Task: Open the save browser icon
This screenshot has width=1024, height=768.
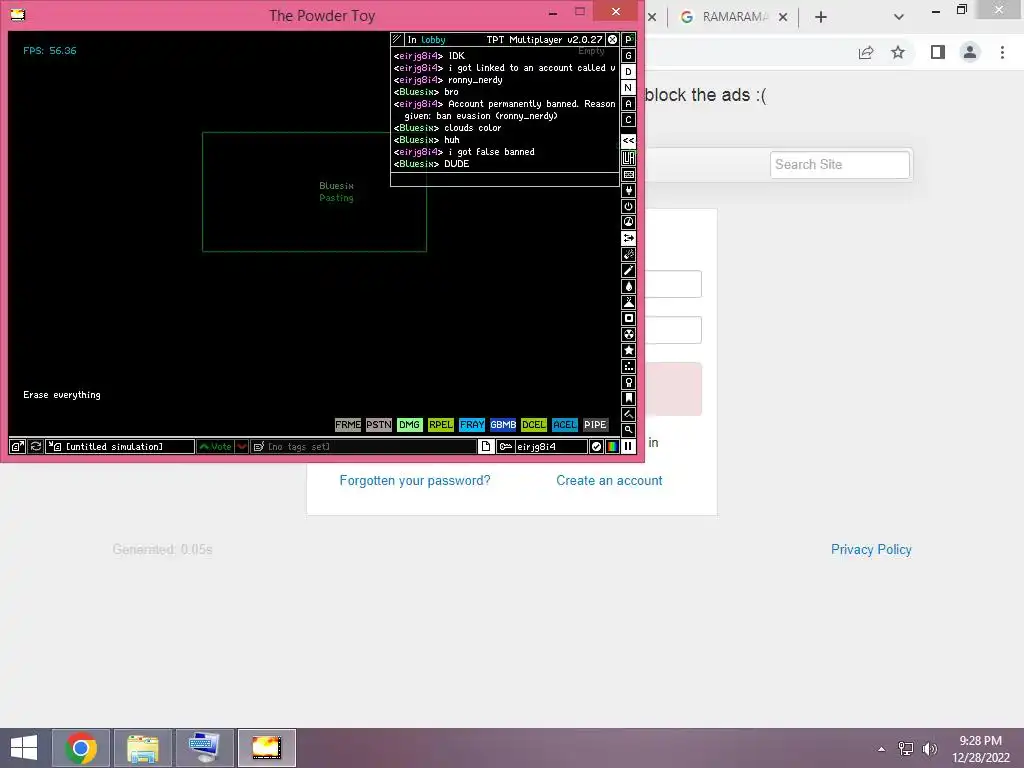Action: pyautogui.click(x=18, y=447)
